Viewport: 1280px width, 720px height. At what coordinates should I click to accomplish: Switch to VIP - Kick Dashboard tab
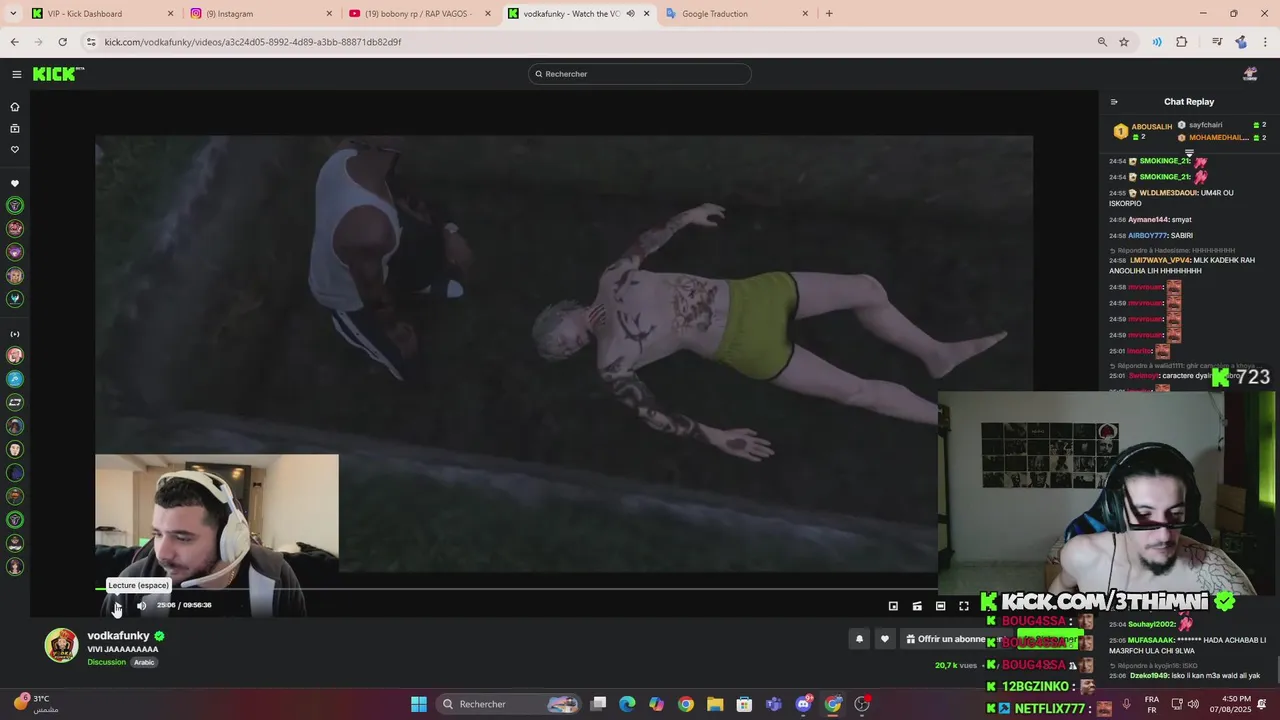tap(102, 14)
